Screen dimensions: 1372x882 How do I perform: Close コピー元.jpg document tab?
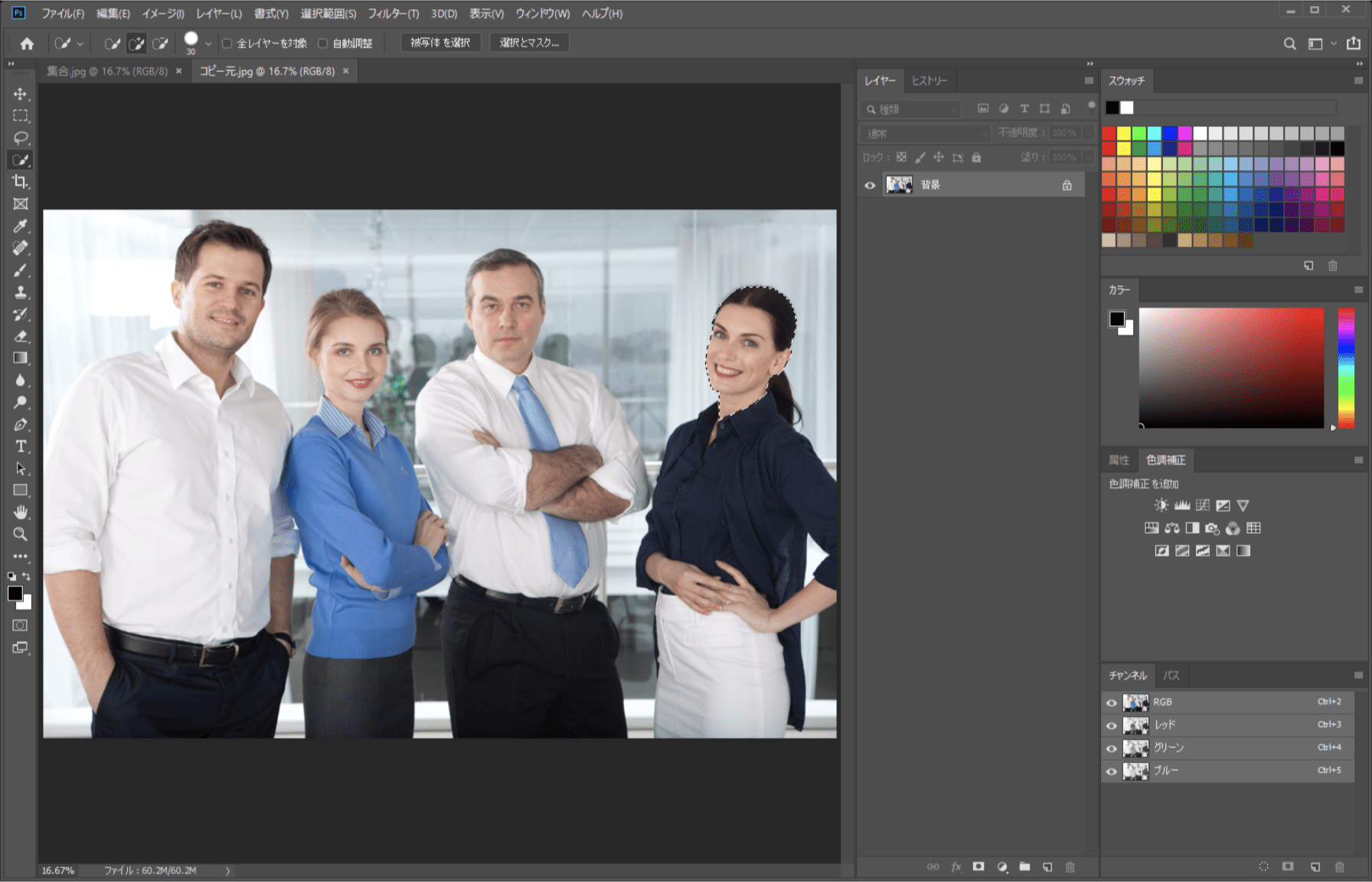point(345,71)
